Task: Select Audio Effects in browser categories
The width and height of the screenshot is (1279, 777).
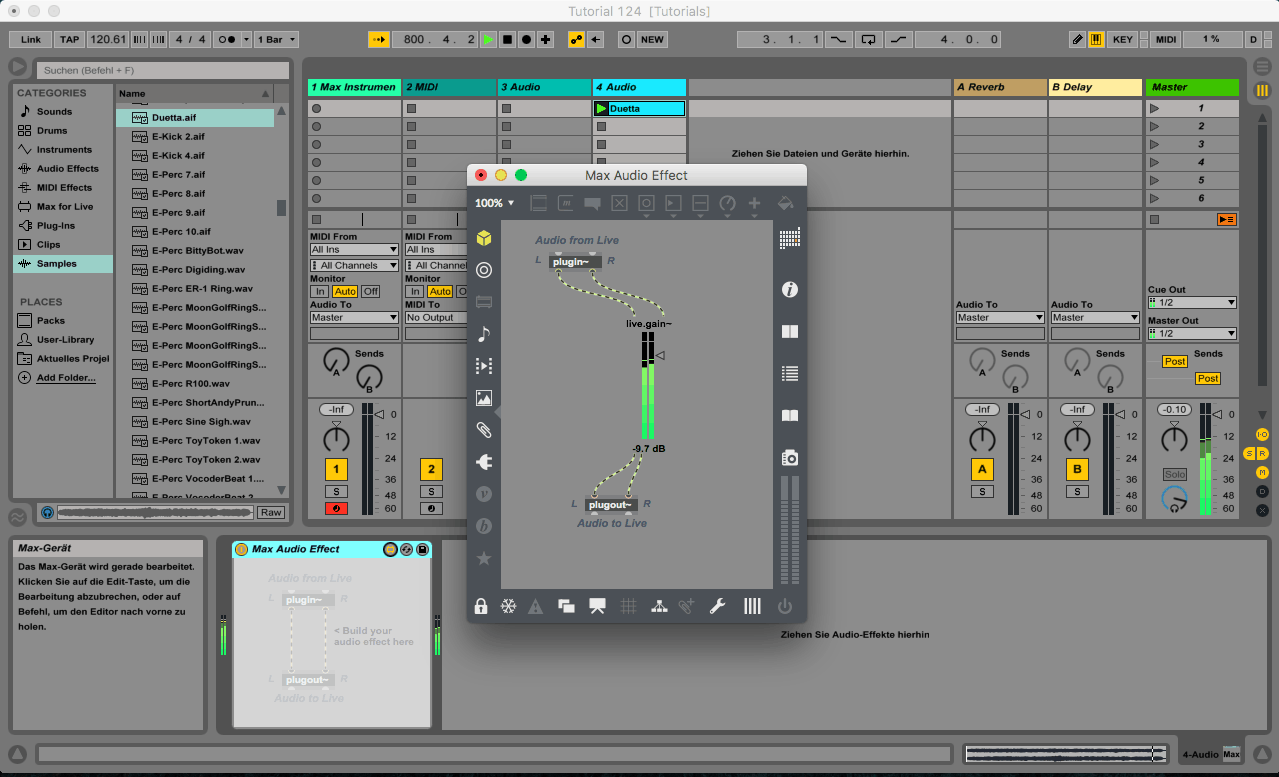Action: pyautogui.click(x=67, y=169)
